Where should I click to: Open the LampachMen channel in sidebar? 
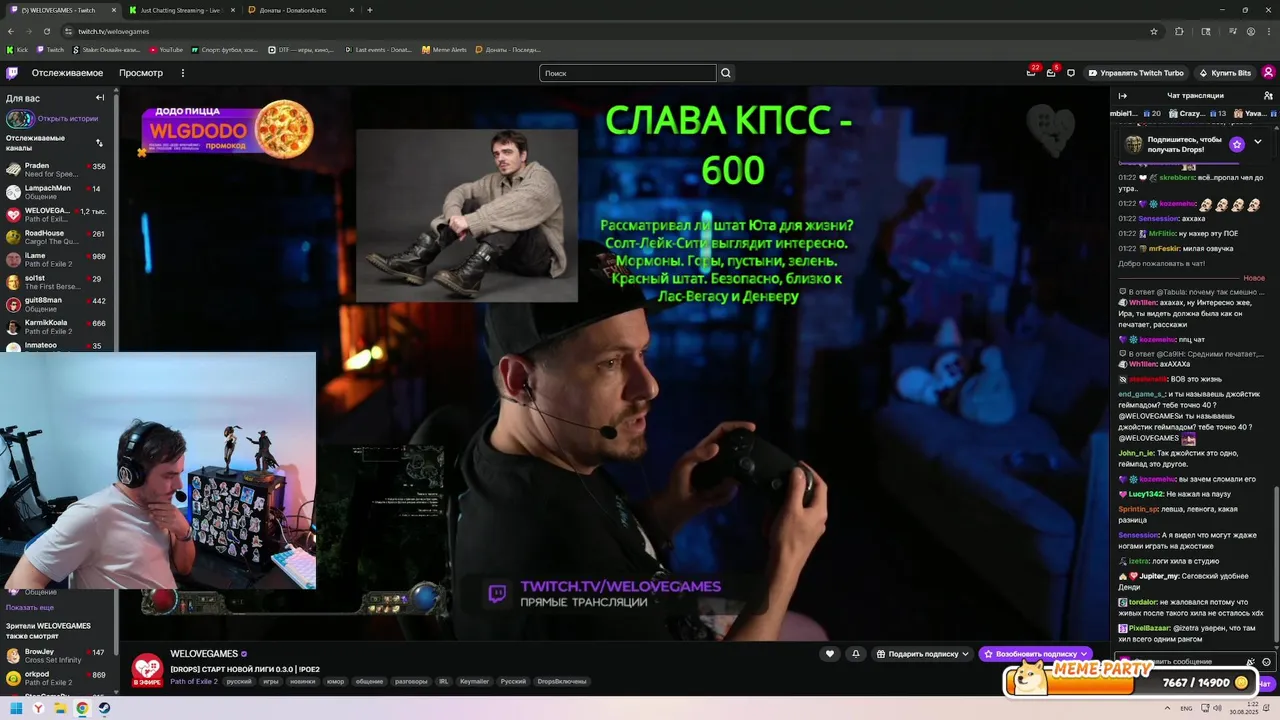click(x=56, y=192)
